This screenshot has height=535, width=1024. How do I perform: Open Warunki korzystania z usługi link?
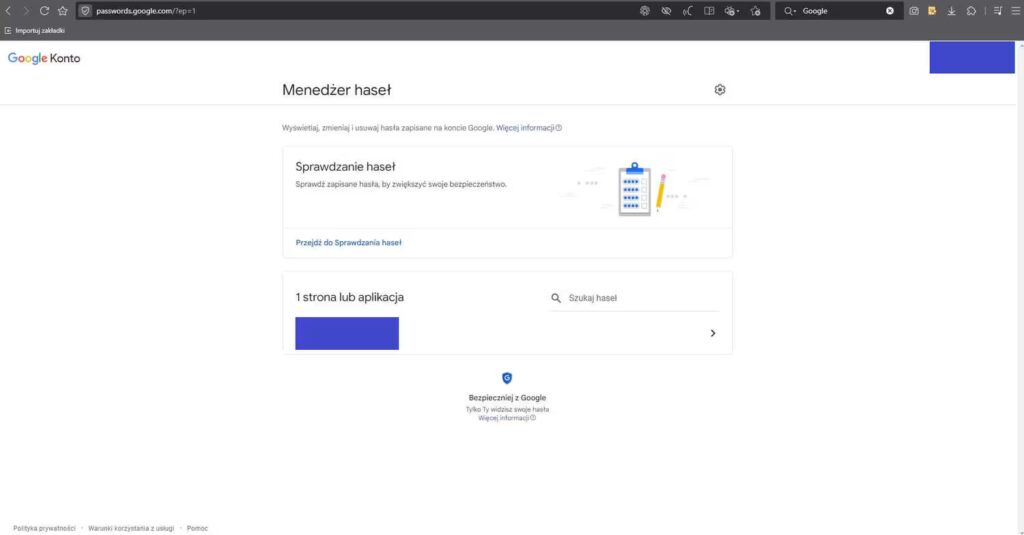pyautogui.click(x=131, y=528)
